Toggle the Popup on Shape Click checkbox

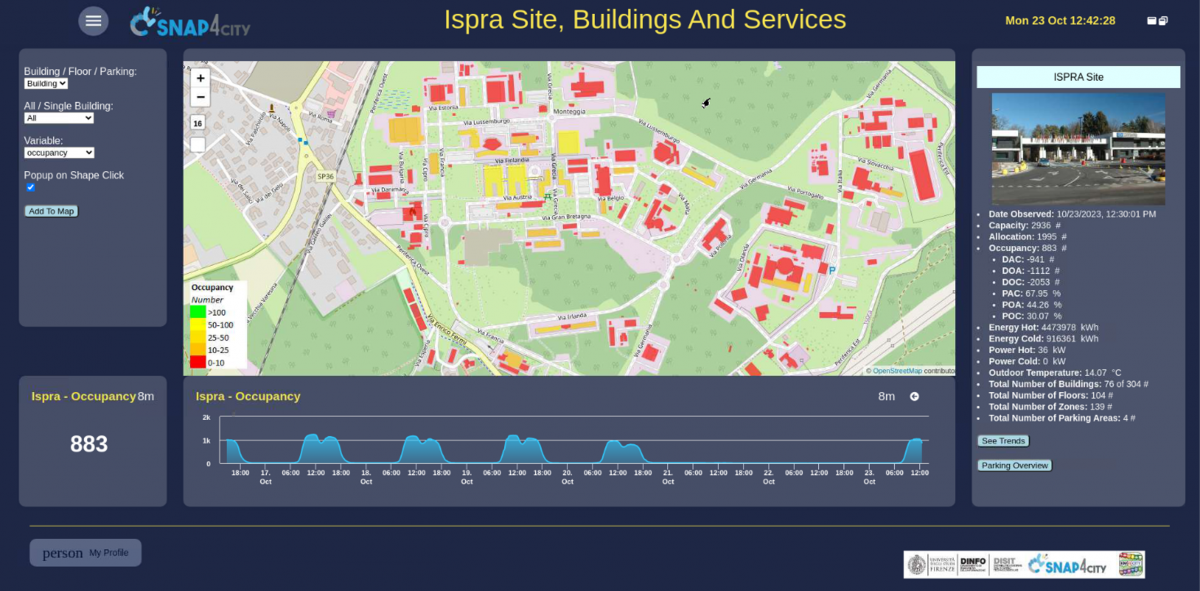click(30, 187)
